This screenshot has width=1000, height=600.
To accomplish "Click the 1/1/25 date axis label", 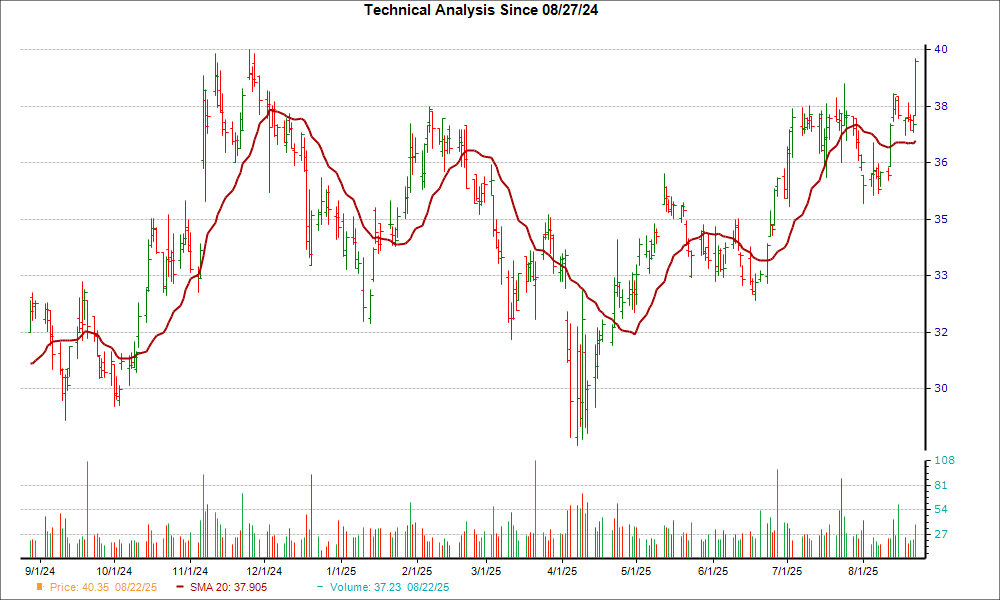I will point(341,571).
